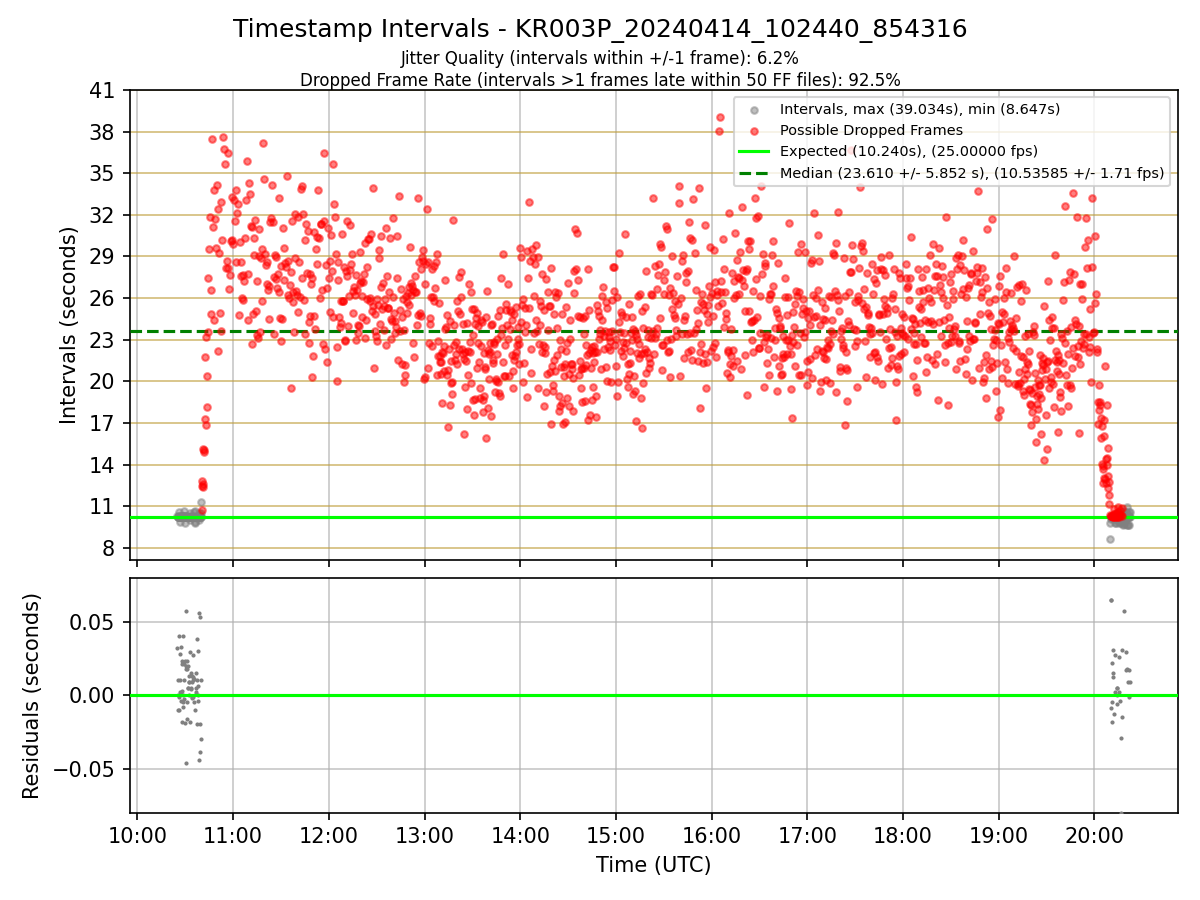Image resolution: width=1200 pixels, height=900 pixels.
Task: Click y-axis tick label '23'
Action: (103, 340)
